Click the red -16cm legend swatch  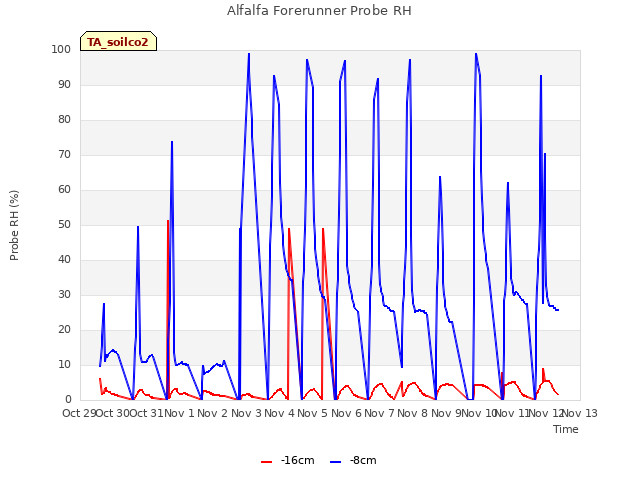[267, 462]
